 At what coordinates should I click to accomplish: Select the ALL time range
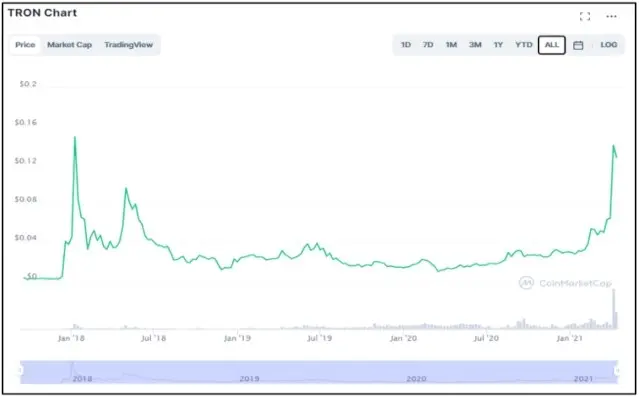point(552,45)
